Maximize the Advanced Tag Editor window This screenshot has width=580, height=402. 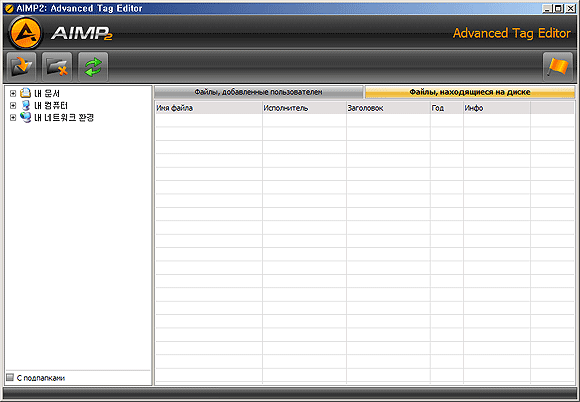[559, 9]
